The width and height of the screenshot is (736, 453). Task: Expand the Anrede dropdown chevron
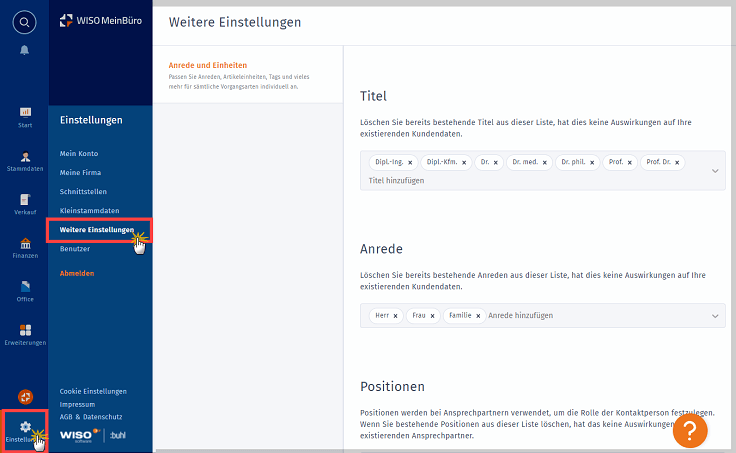click(715, 316)
